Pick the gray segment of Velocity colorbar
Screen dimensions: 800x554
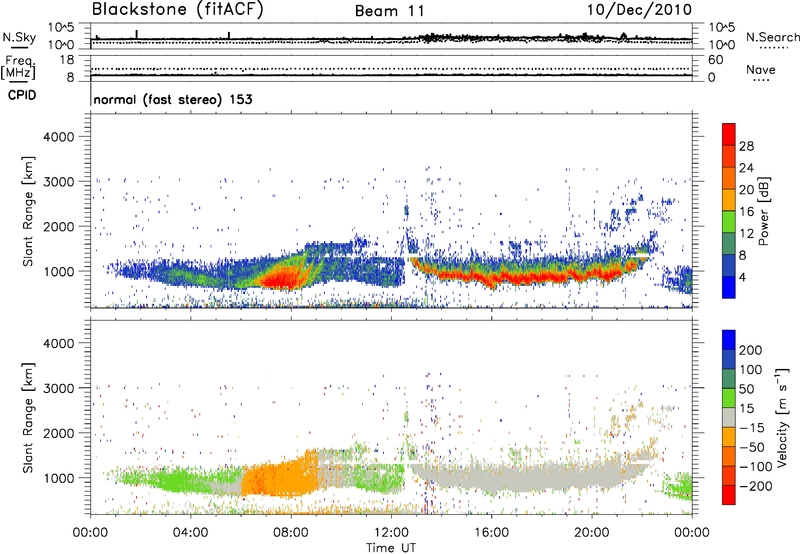coord(729,417)
